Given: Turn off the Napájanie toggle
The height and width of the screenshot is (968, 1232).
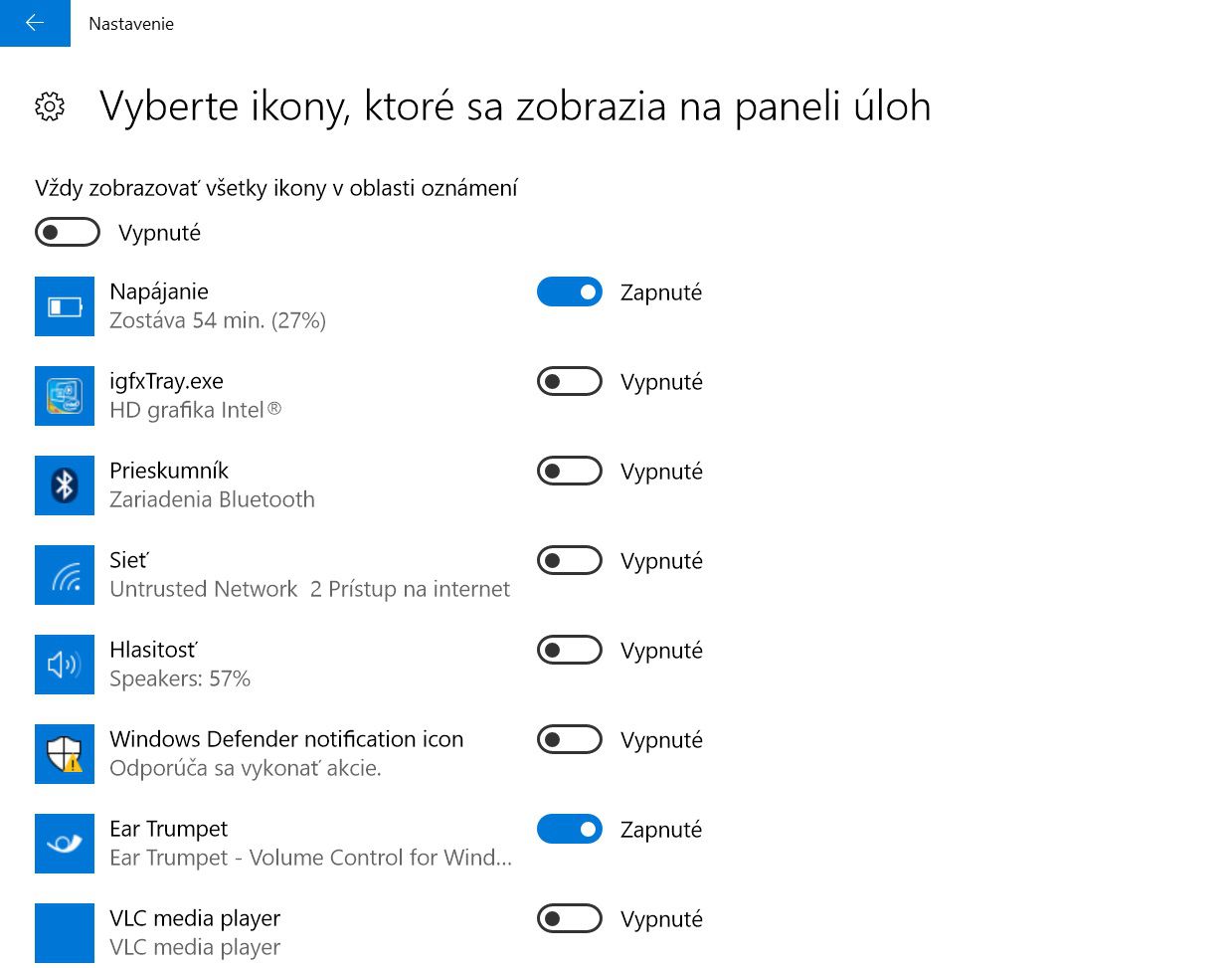Looking at the screenshot, I should (x=570, y=291).
